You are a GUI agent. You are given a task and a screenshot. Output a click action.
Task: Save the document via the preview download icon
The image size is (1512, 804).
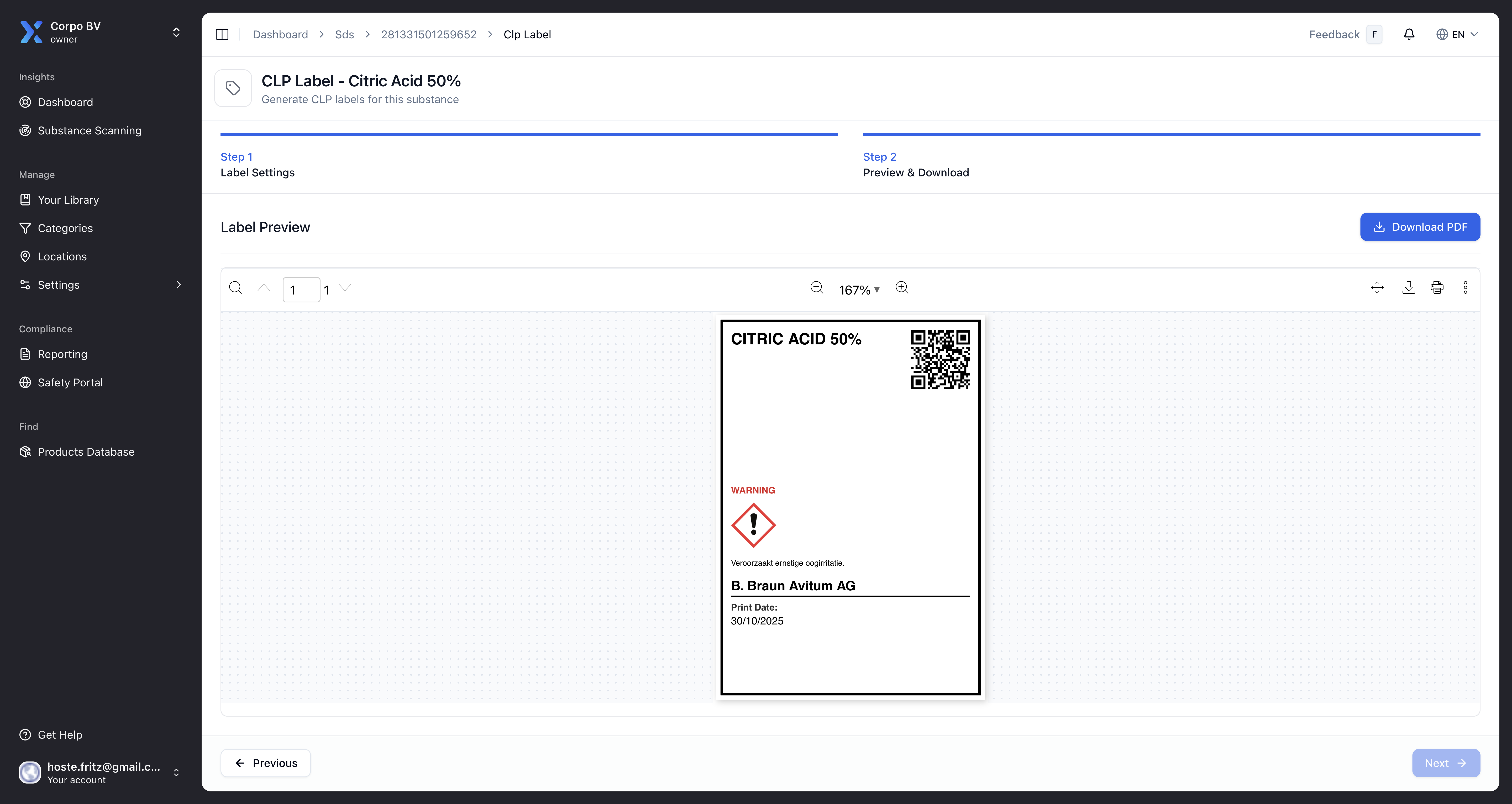[1408, 288]
